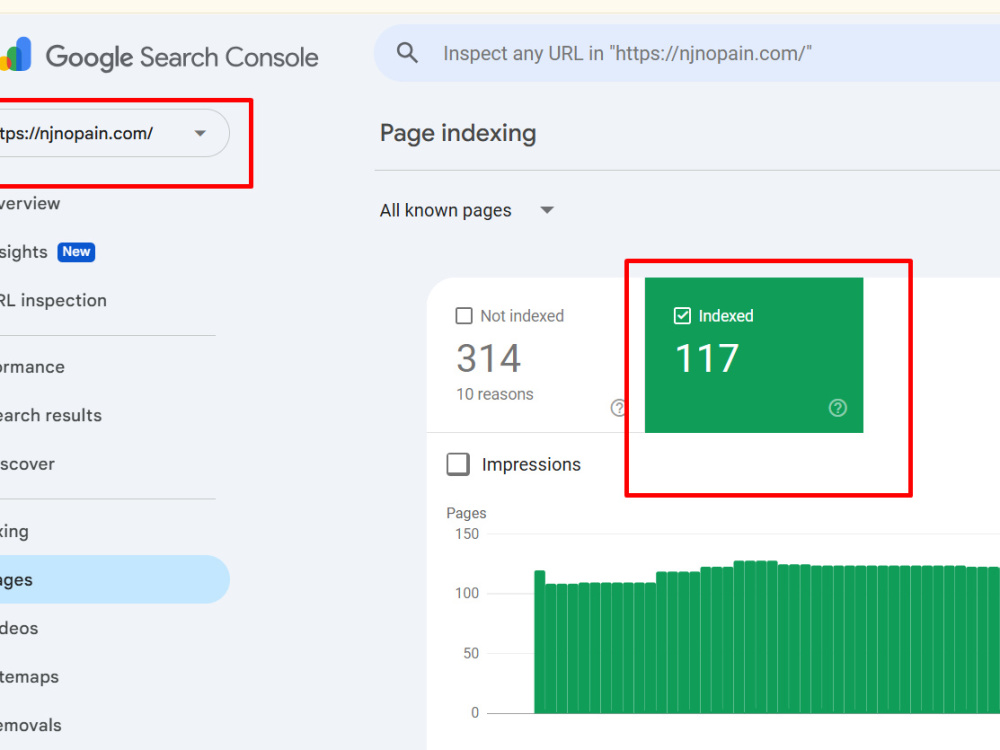Open help icon on Not indexed card
This screenshot has width=1000, height=750.
click(618, 408)
